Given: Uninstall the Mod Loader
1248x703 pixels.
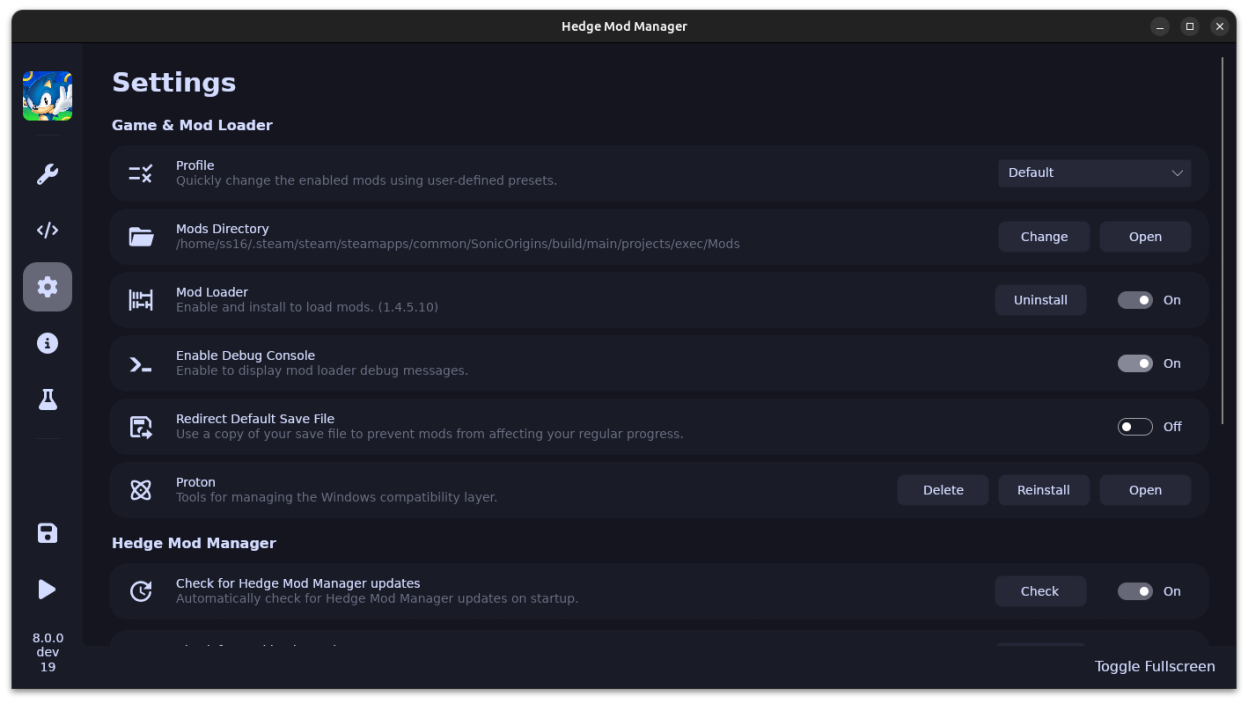Looking at the screenshot, I should 1040,300.
